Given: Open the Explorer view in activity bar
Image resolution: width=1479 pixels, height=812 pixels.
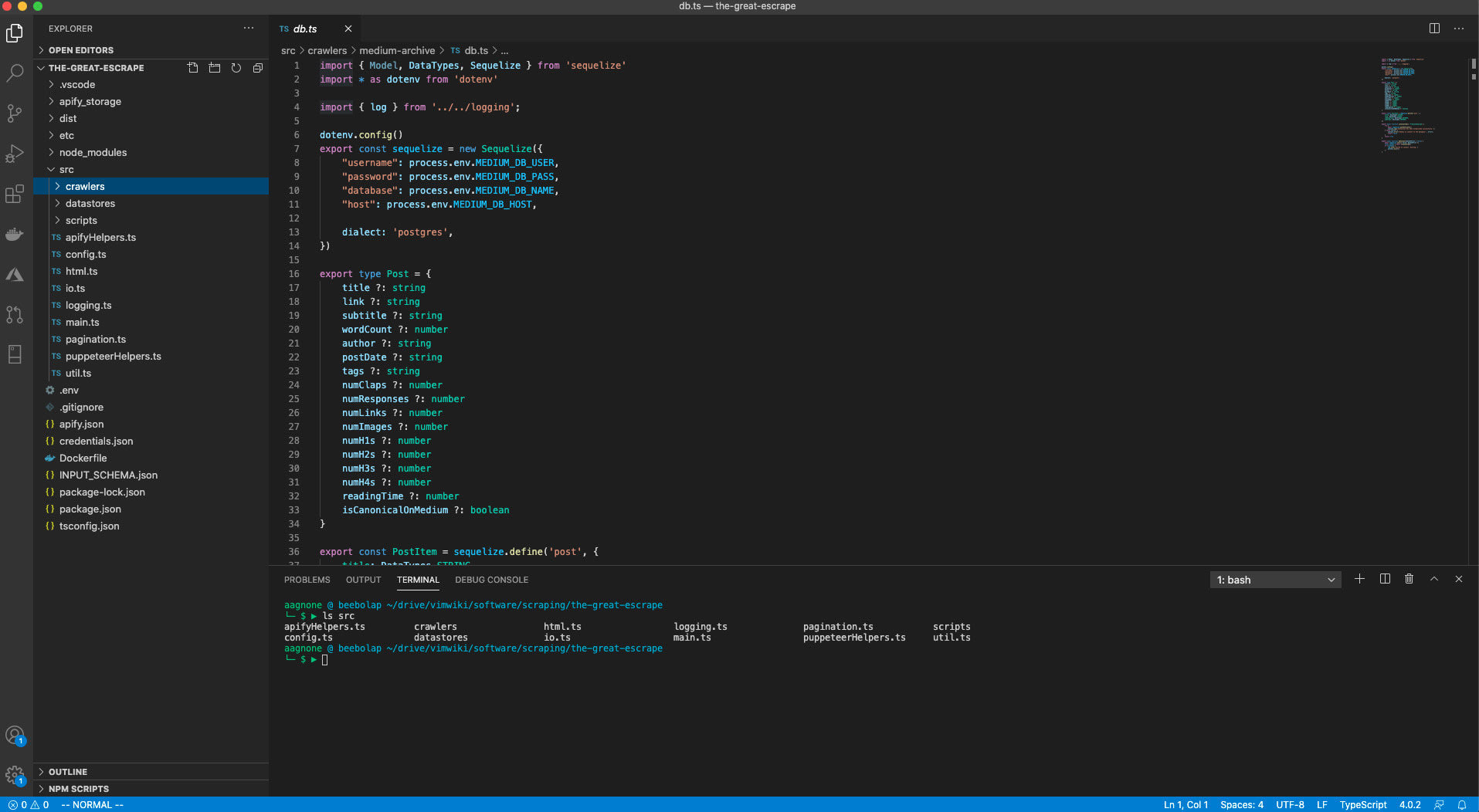Looking at the screenshot, I should [15, 33].
